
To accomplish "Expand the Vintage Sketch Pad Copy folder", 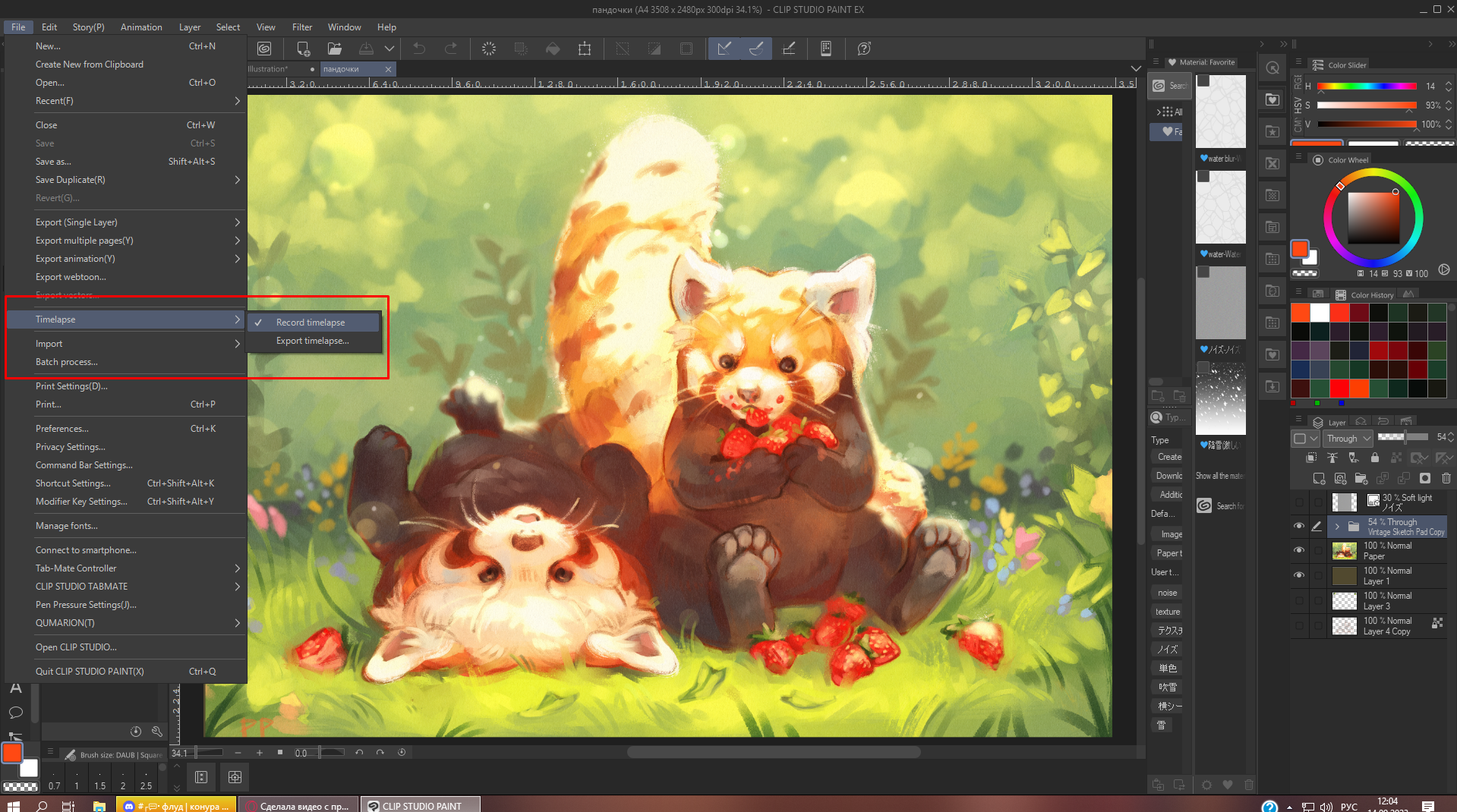I will (1337, 526).
